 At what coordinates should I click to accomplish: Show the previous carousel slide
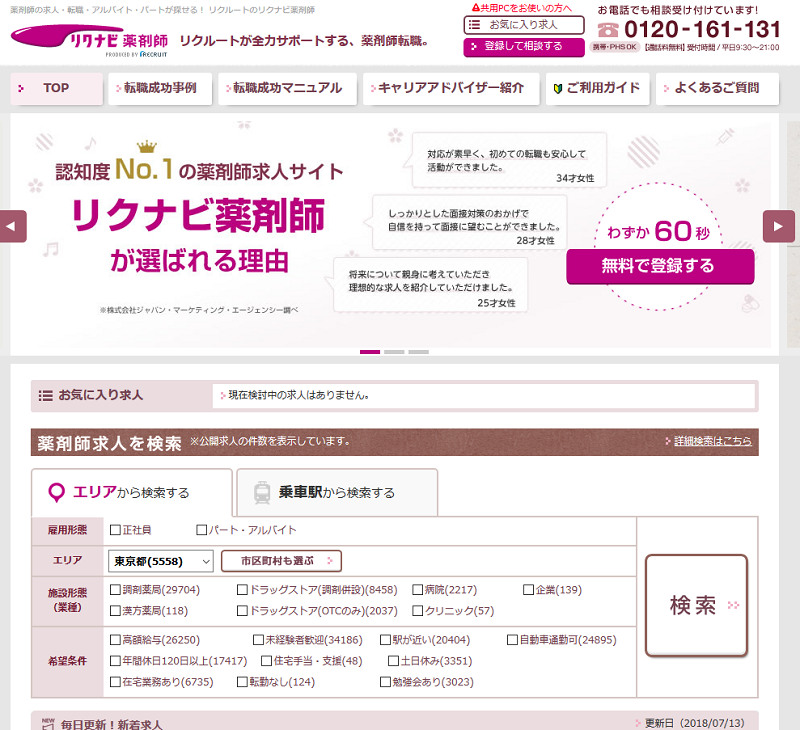coord(13,226)
